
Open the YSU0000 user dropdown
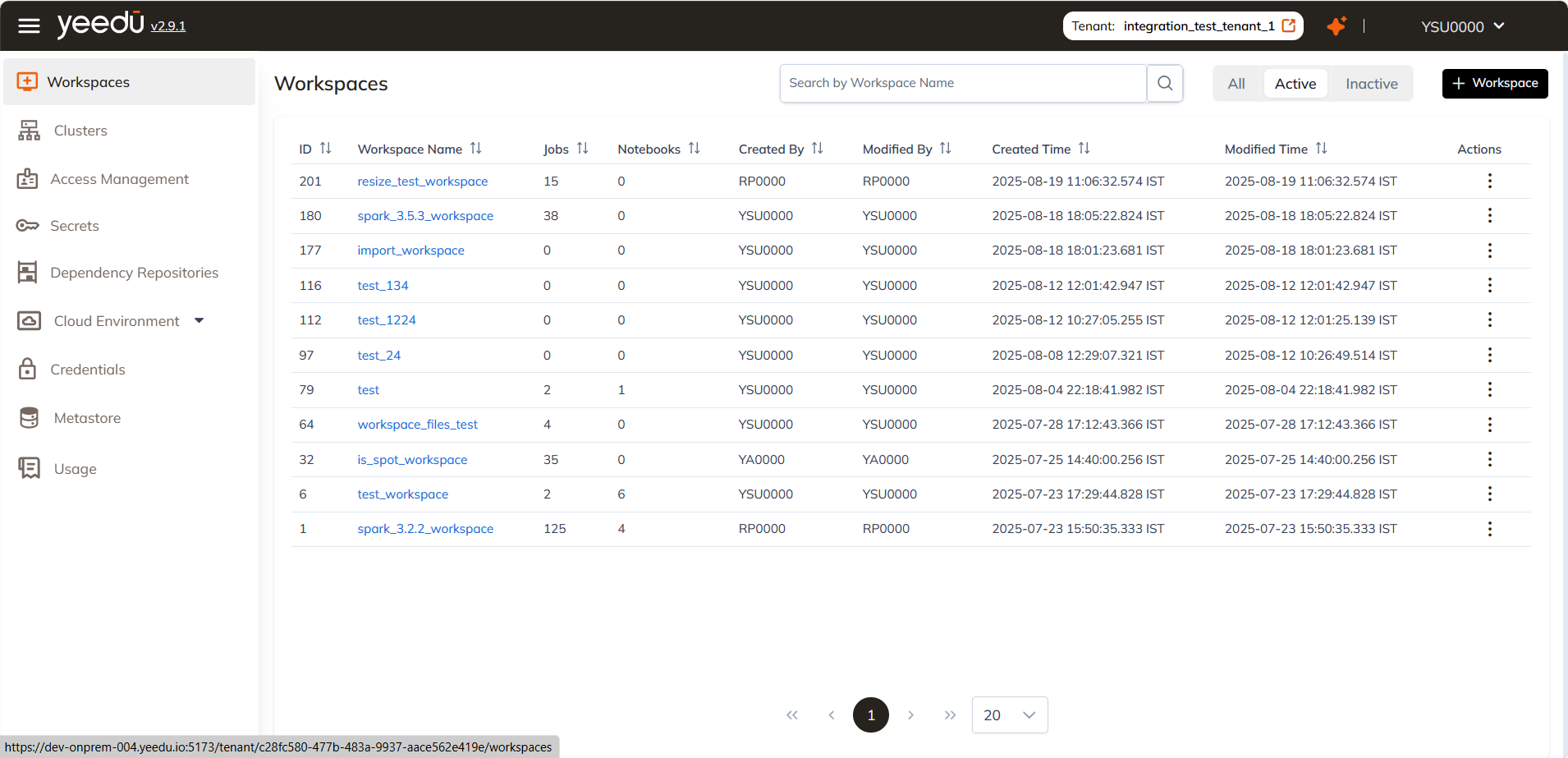[1461, 25]
